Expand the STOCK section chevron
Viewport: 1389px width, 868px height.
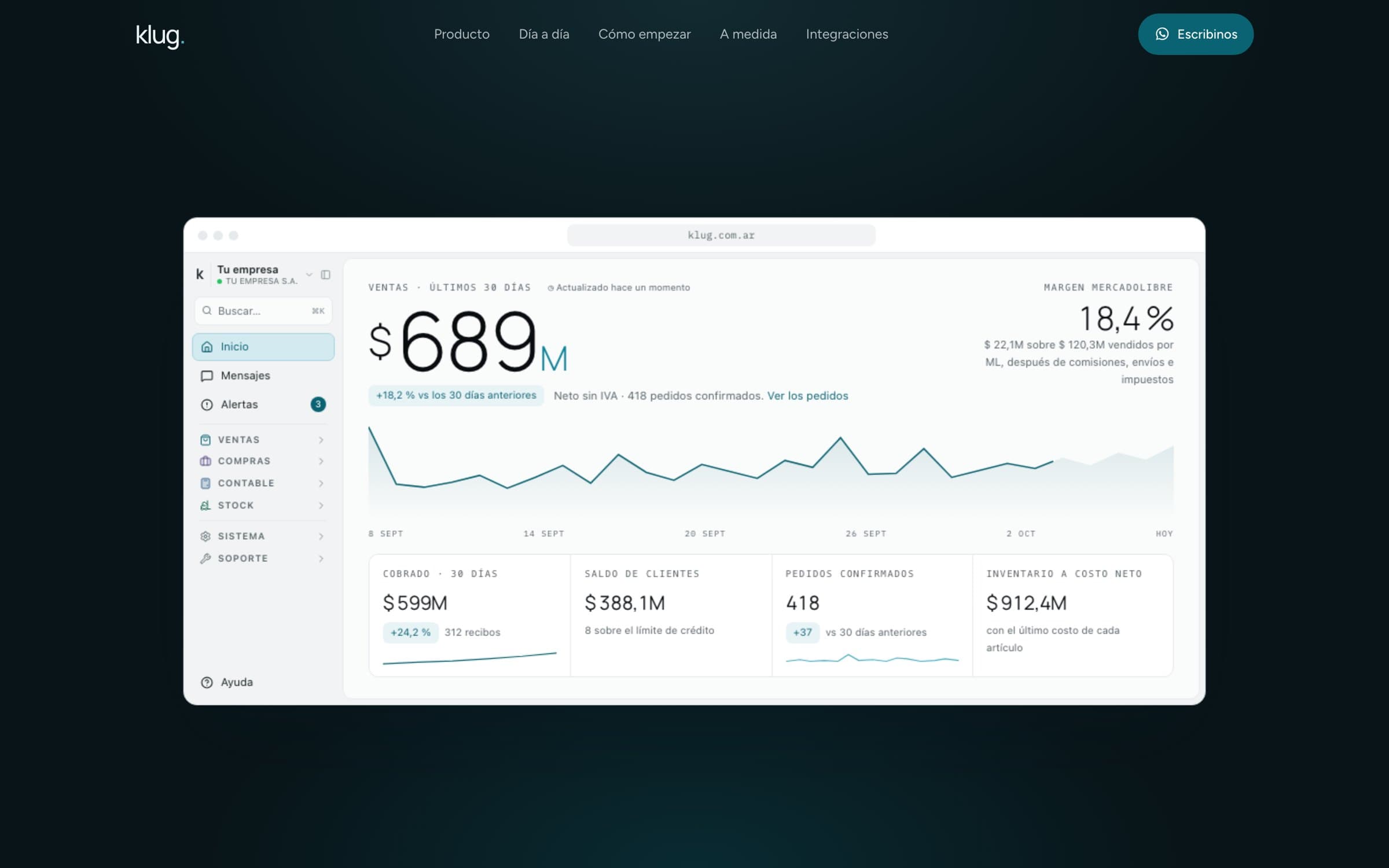(x=321, y=505)
